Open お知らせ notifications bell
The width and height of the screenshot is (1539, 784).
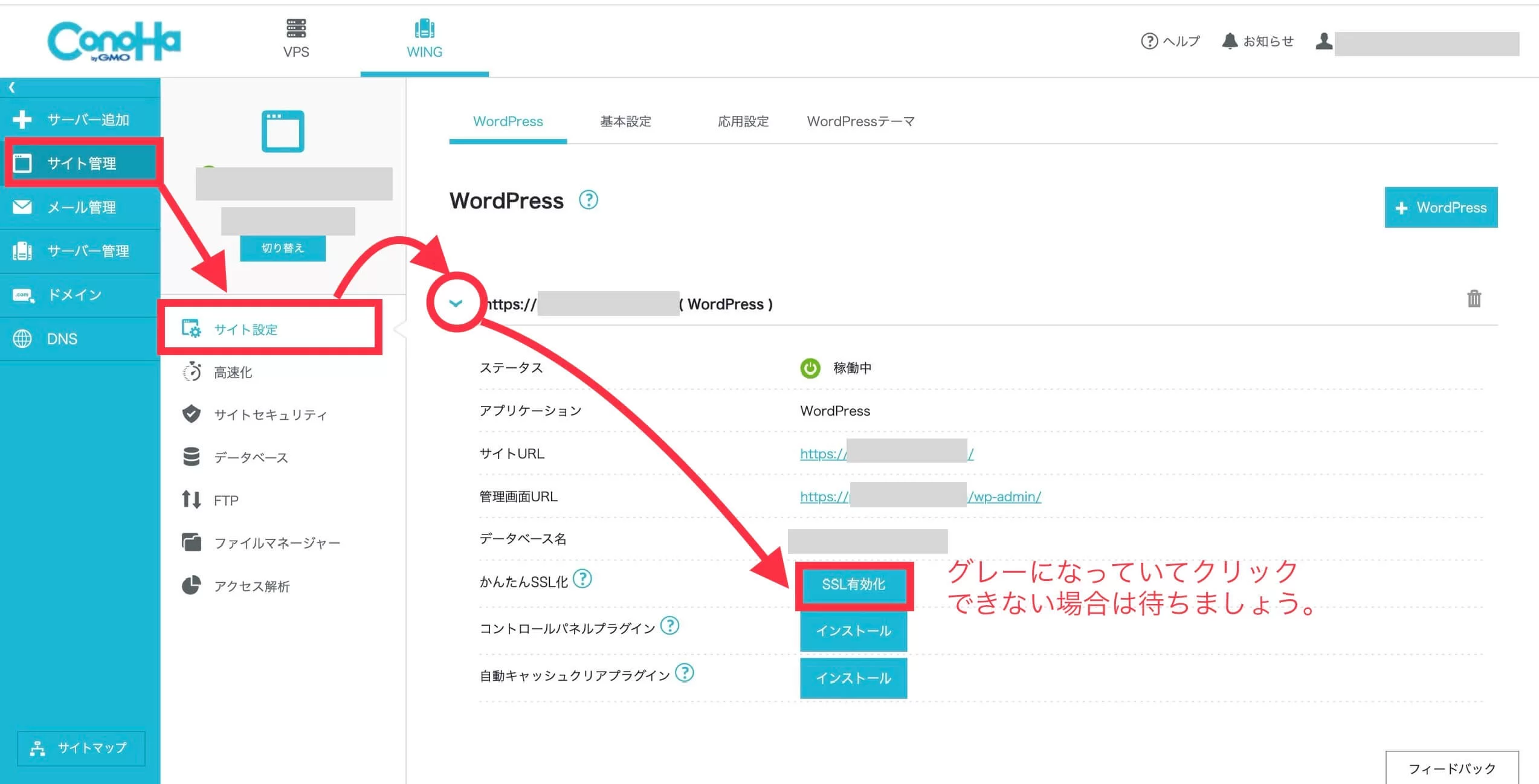(1257, 41)
